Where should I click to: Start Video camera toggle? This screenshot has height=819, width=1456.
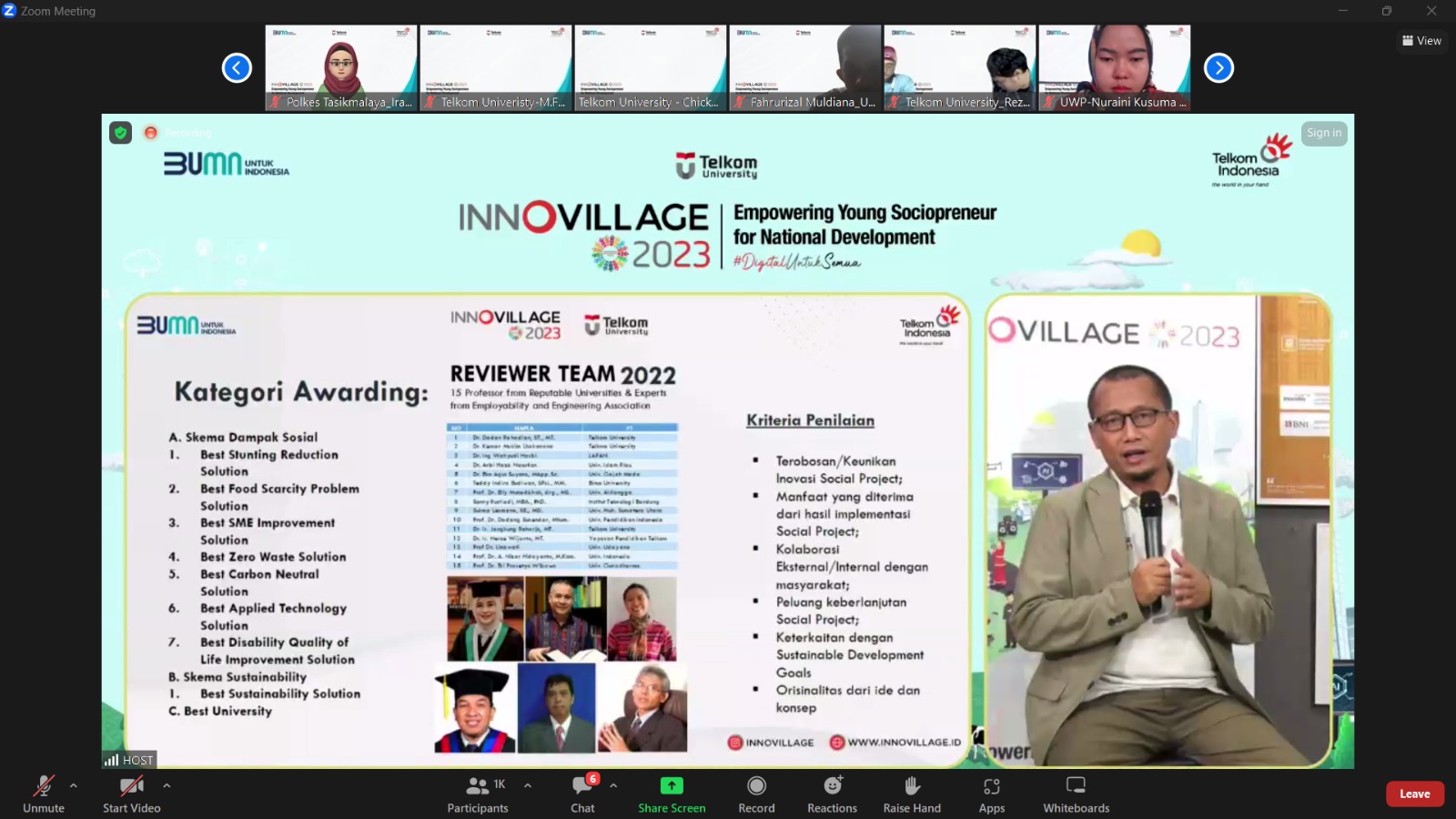pyautogui.click(x=131, y=794)
